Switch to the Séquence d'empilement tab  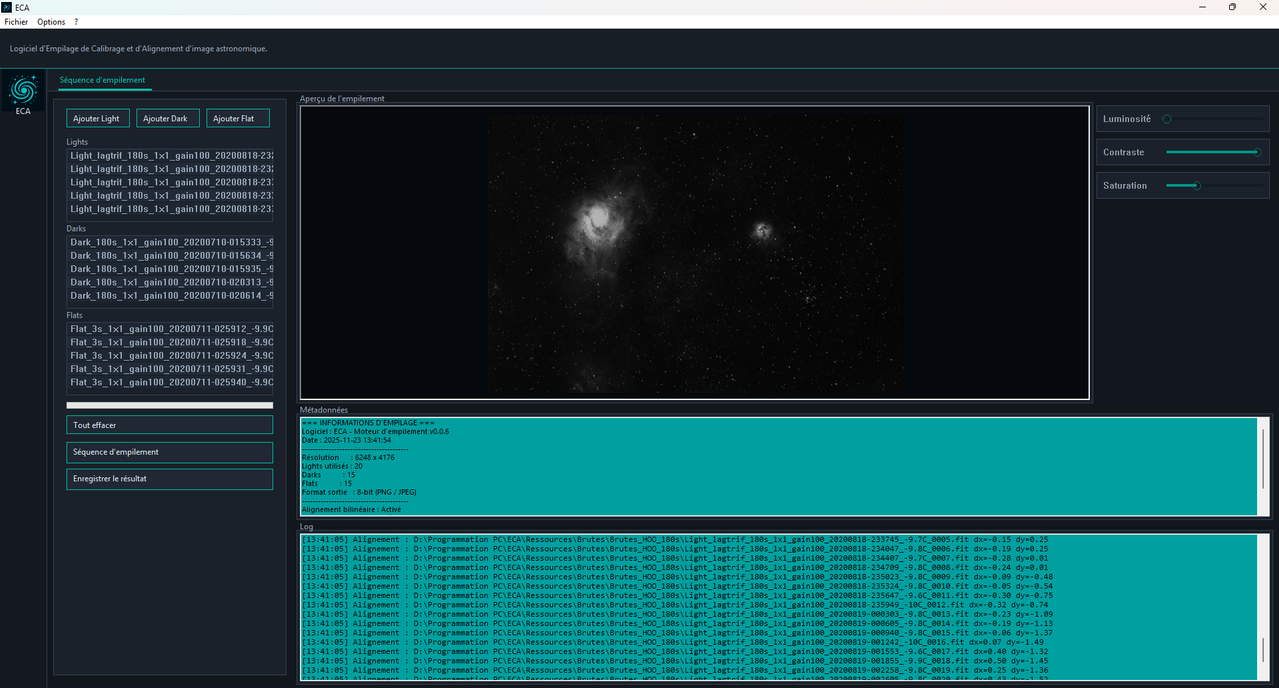[102, 80]
